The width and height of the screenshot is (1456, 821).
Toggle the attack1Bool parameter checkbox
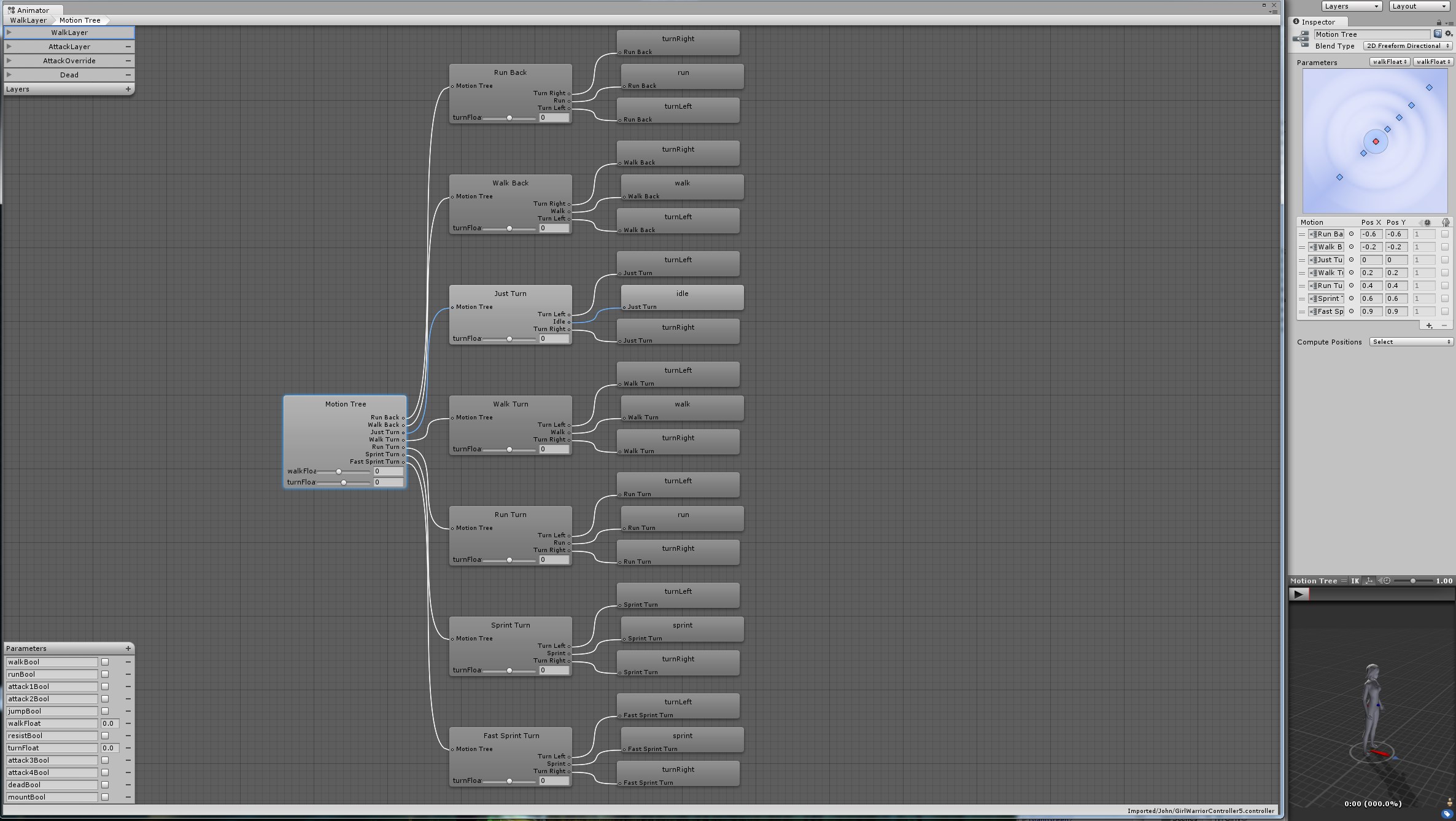coord(105,687)
